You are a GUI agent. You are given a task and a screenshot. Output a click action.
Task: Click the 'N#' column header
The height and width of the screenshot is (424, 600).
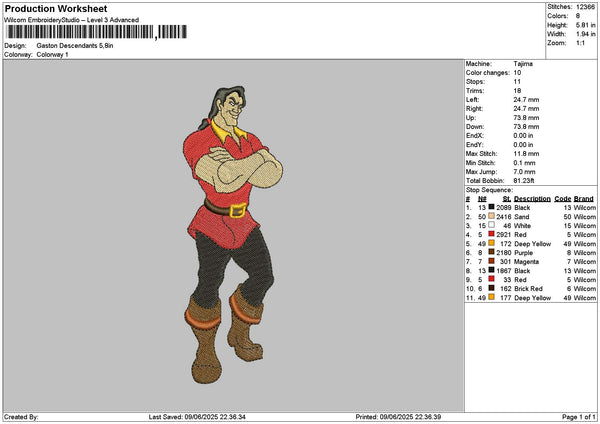[482, 199]
